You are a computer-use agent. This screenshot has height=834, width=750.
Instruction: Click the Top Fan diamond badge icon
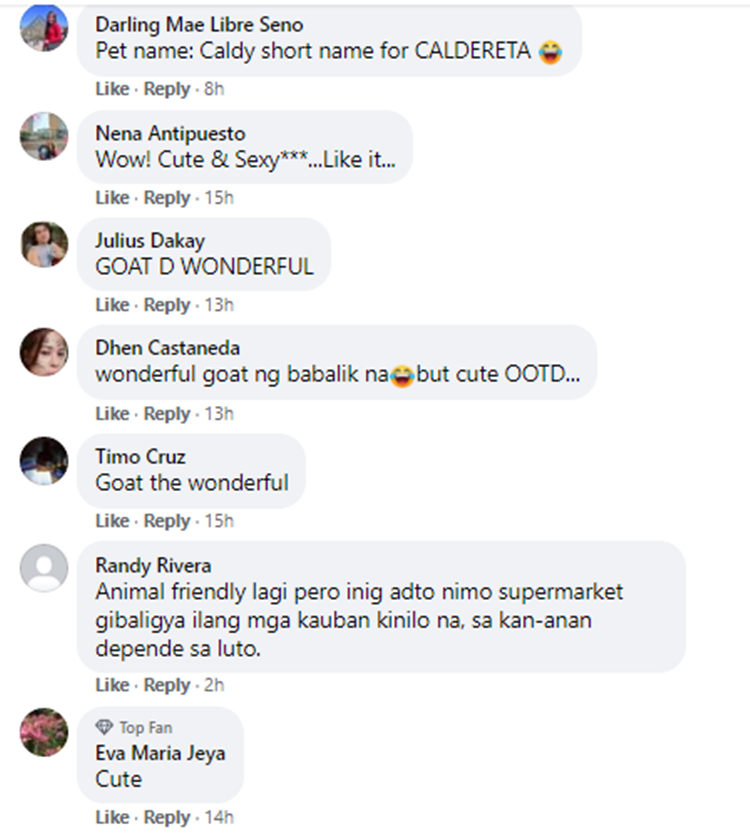(x=104, y=727)
